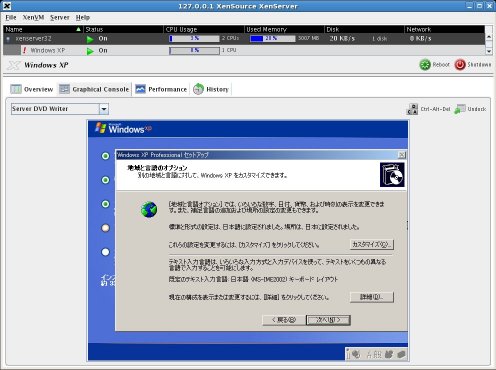Click the Windows XP CPU usage bar
496x370 pixels.
(194, 50)
